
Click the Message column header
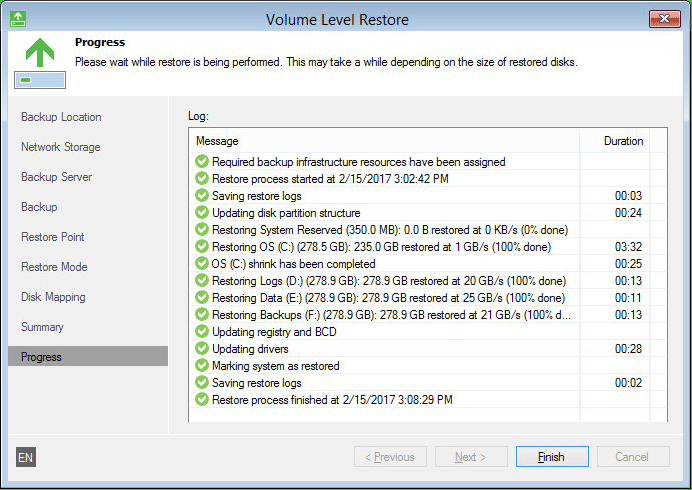384,141
